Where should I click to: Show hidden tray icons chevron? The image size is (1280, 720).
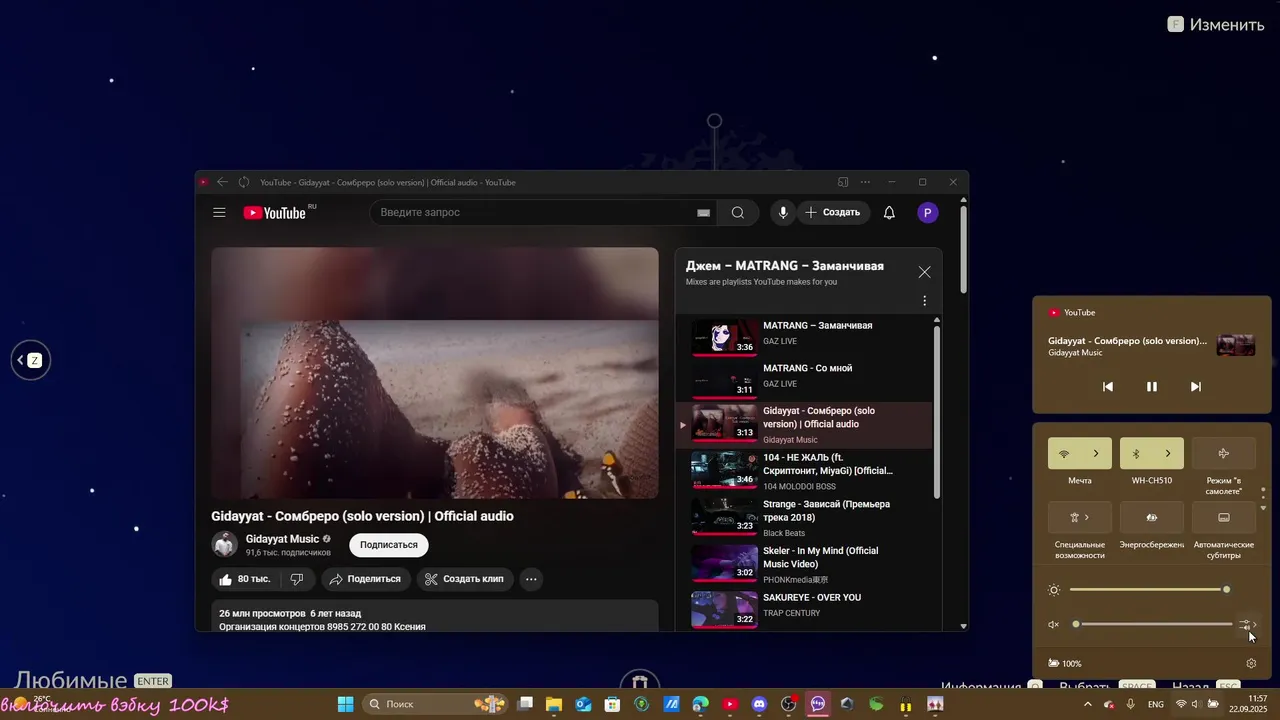1087,704
